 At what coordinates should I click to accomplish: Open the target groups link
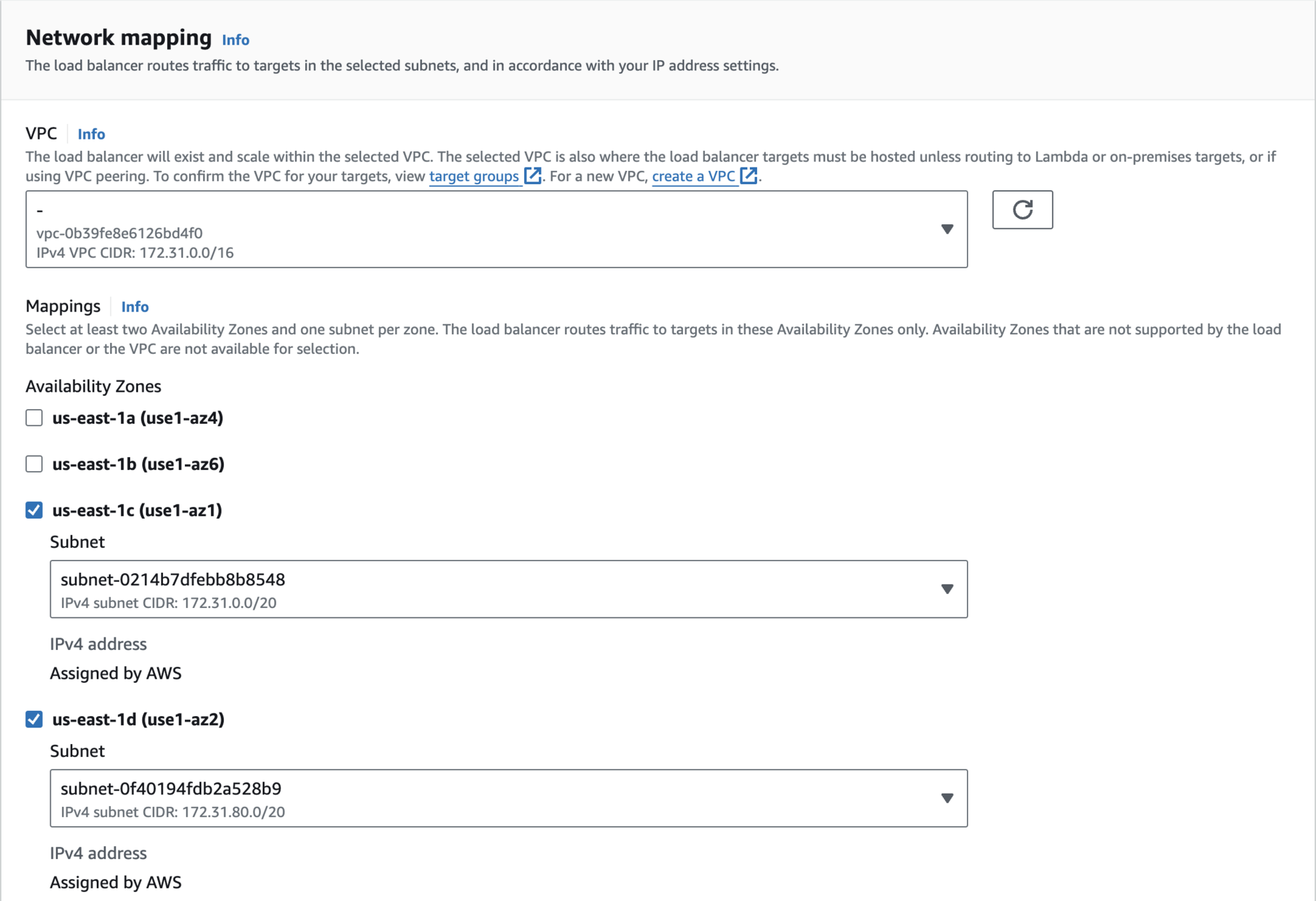(473, 176)
